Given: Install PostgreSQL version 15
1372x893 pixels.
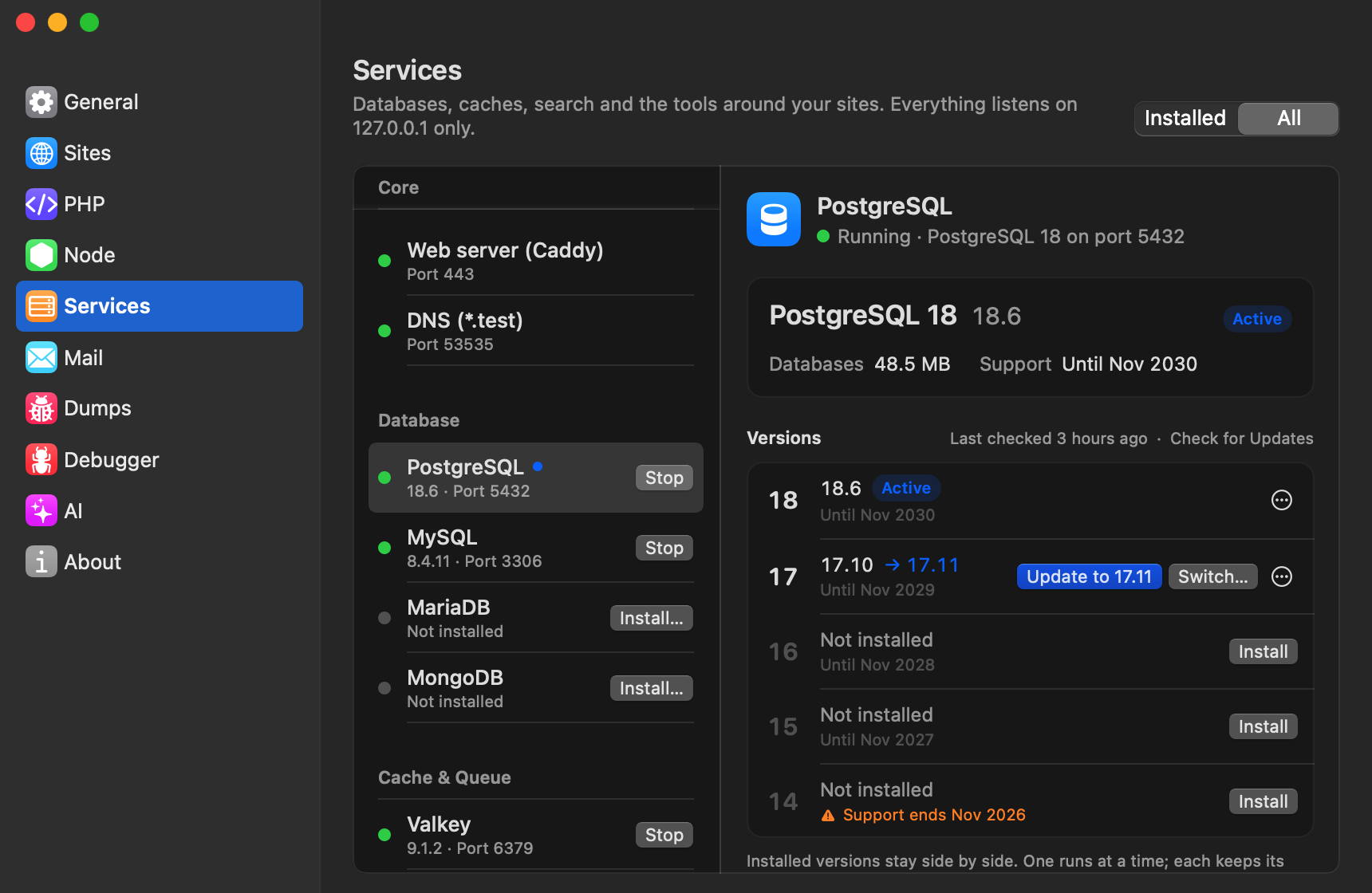Looking at the screenshot, I should click(1264, 726).
